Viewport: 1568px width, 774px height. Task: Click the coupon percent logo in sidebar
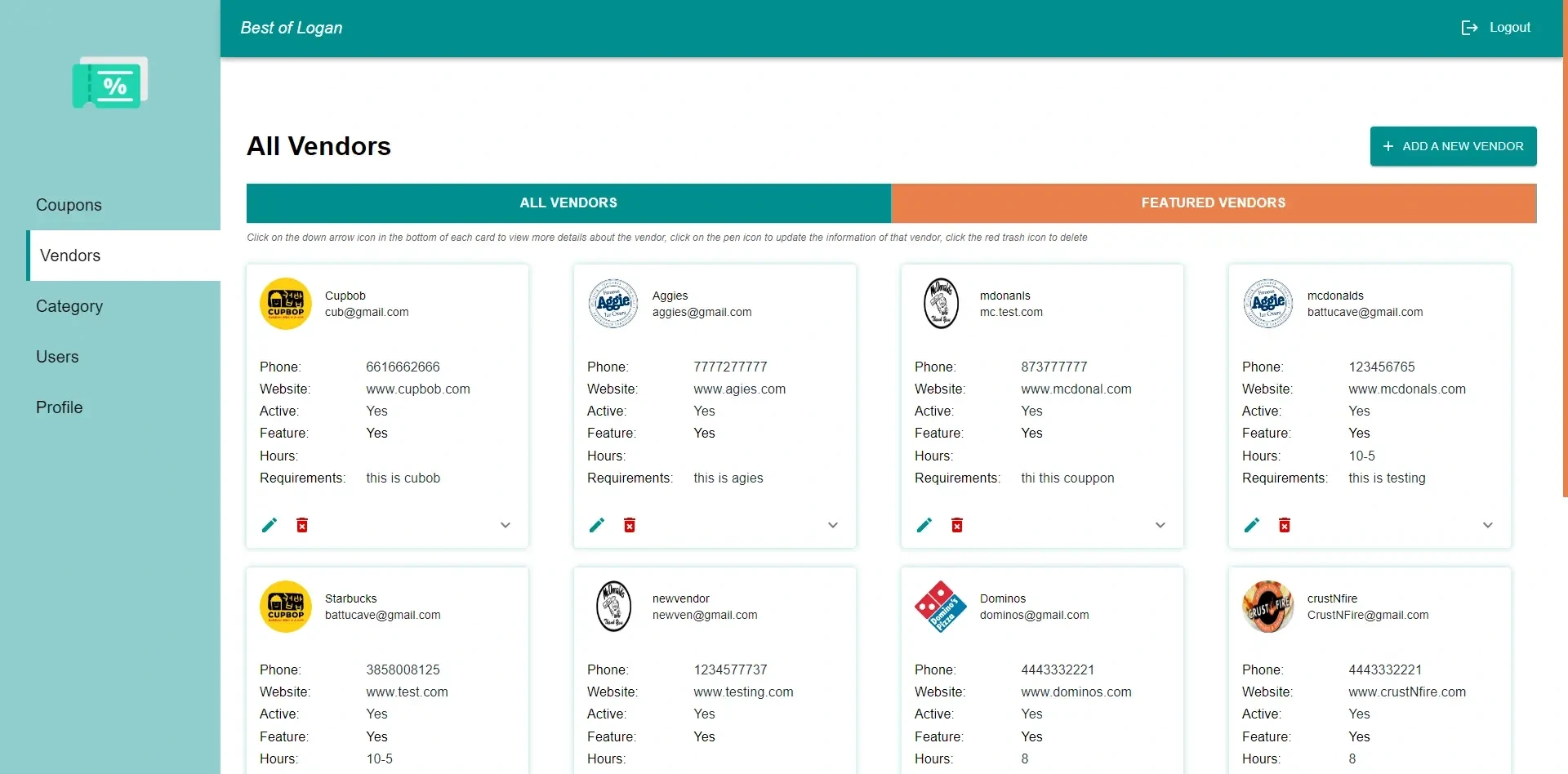(x=110, y=82)
